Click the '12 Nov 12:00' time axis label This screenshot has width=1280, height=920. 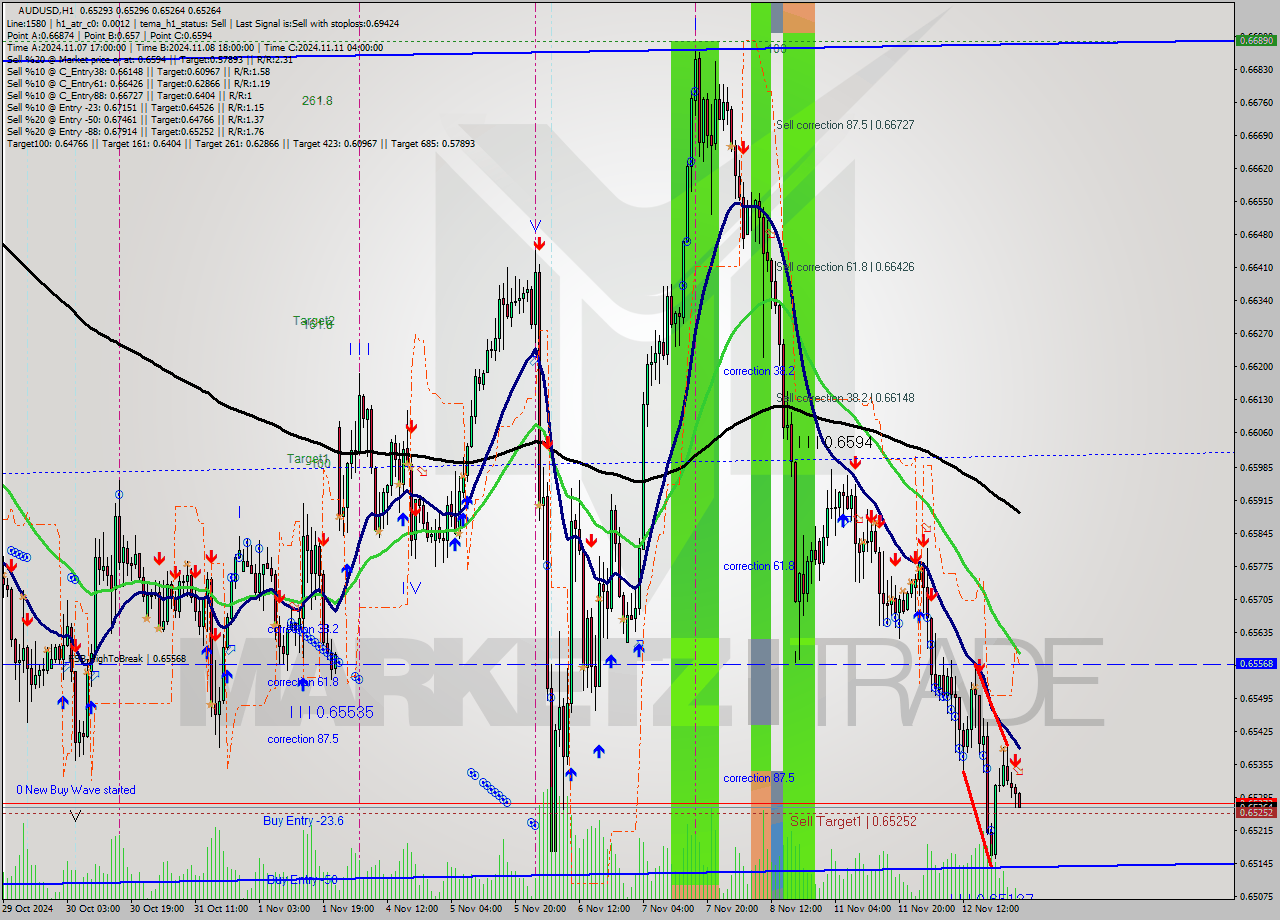tap(990, 909)
